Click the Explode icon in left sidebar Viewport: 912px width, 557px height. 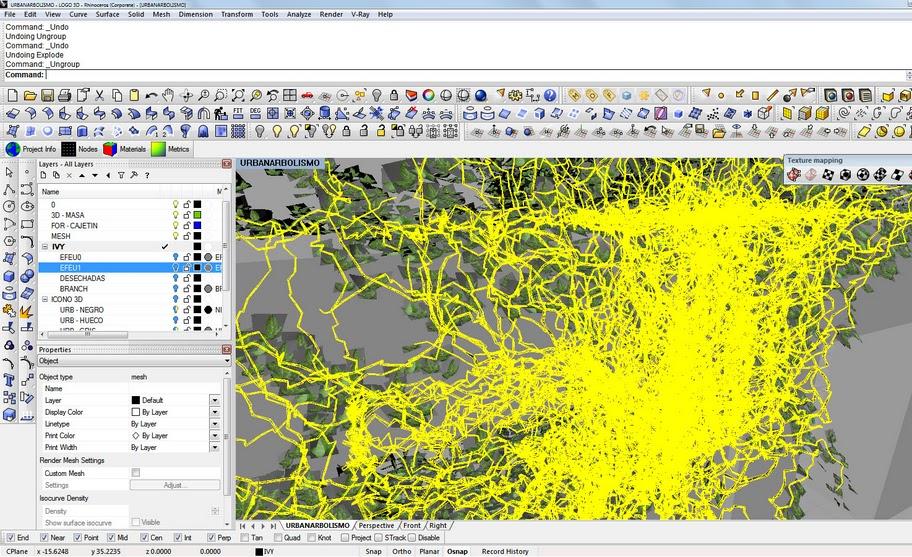coord(27,311)
